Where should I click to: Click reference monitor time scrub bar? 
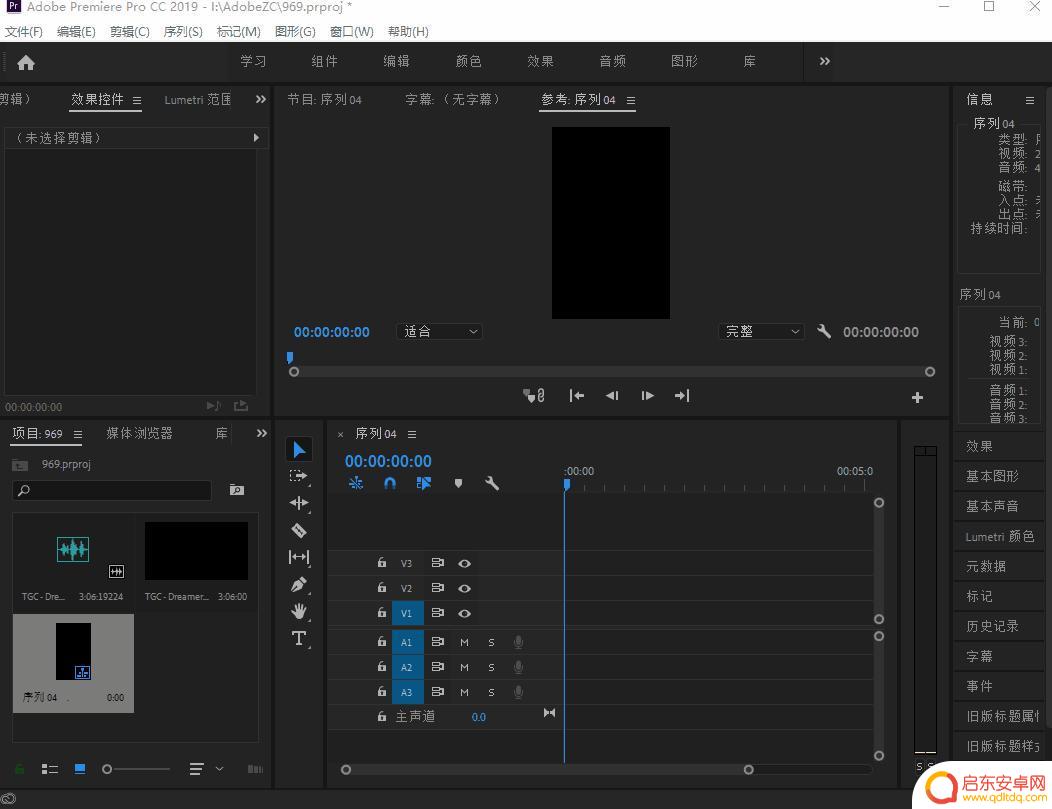pyautogui.click(x=612, y=372)
